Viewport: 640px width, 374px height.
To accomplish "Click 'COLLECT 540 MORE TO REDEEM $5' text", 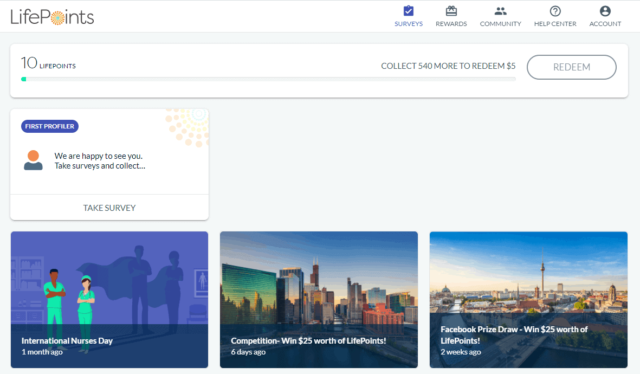I will 448,66.
